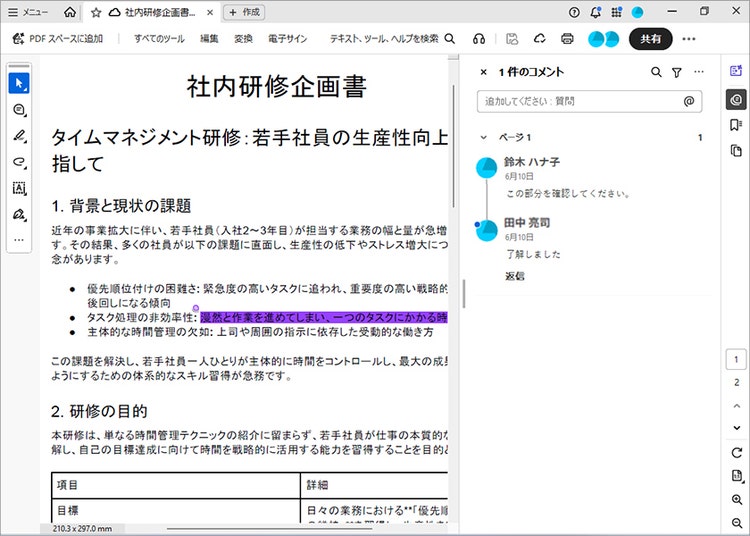Open すべてのツール menu
Viewport: 750px width, 536px height.
point(159,39)
